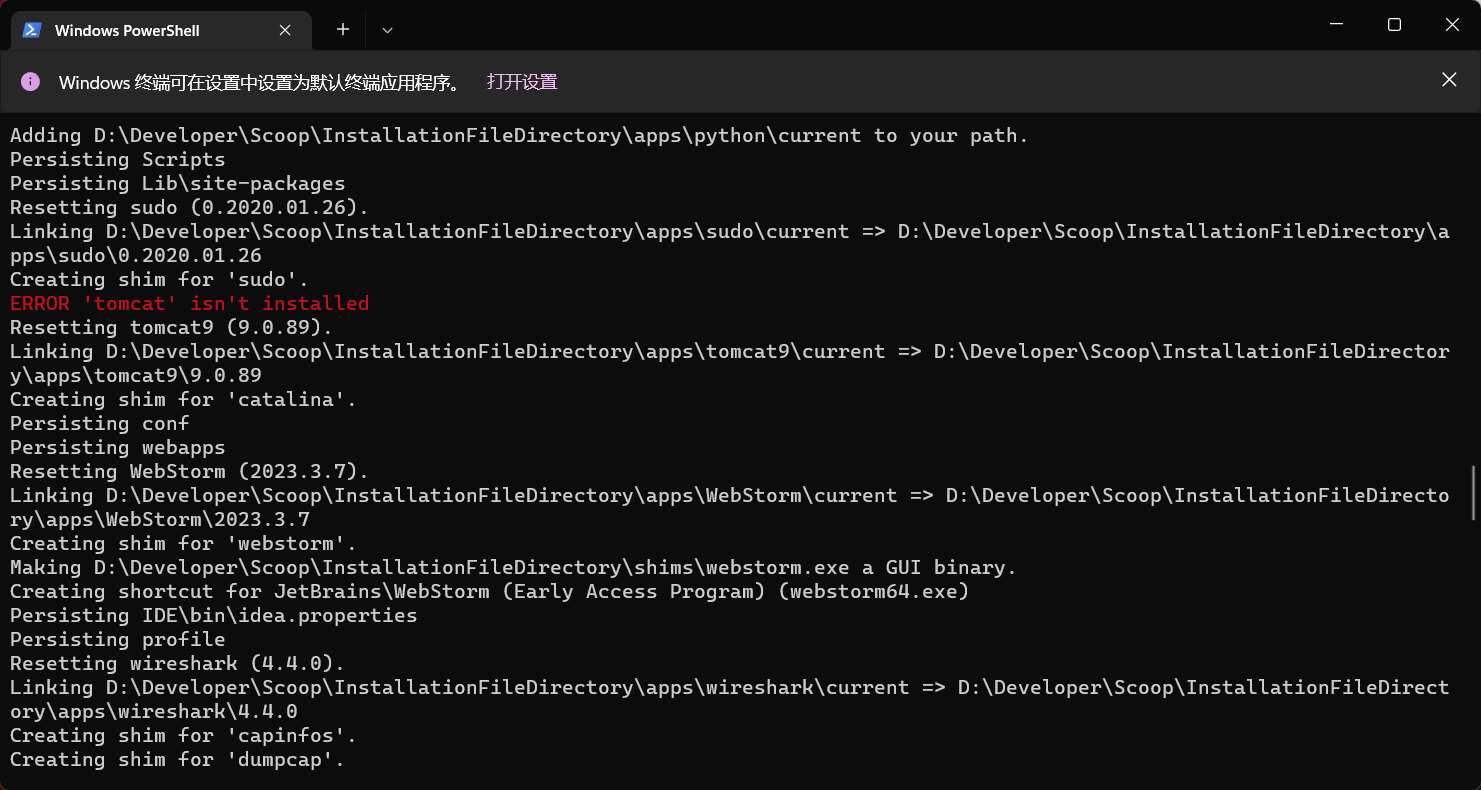
Task: Click the 'Resetting wireshark (4.4.0).' output line
Action: 177,663
